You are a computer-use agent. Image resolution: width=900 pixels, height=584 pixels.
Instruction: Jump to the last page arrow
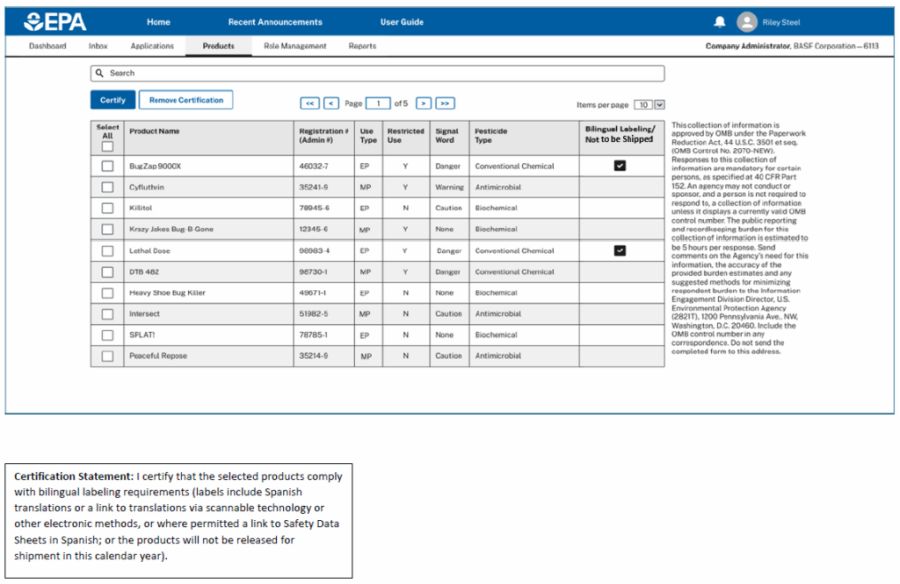(x=445, y=103)
